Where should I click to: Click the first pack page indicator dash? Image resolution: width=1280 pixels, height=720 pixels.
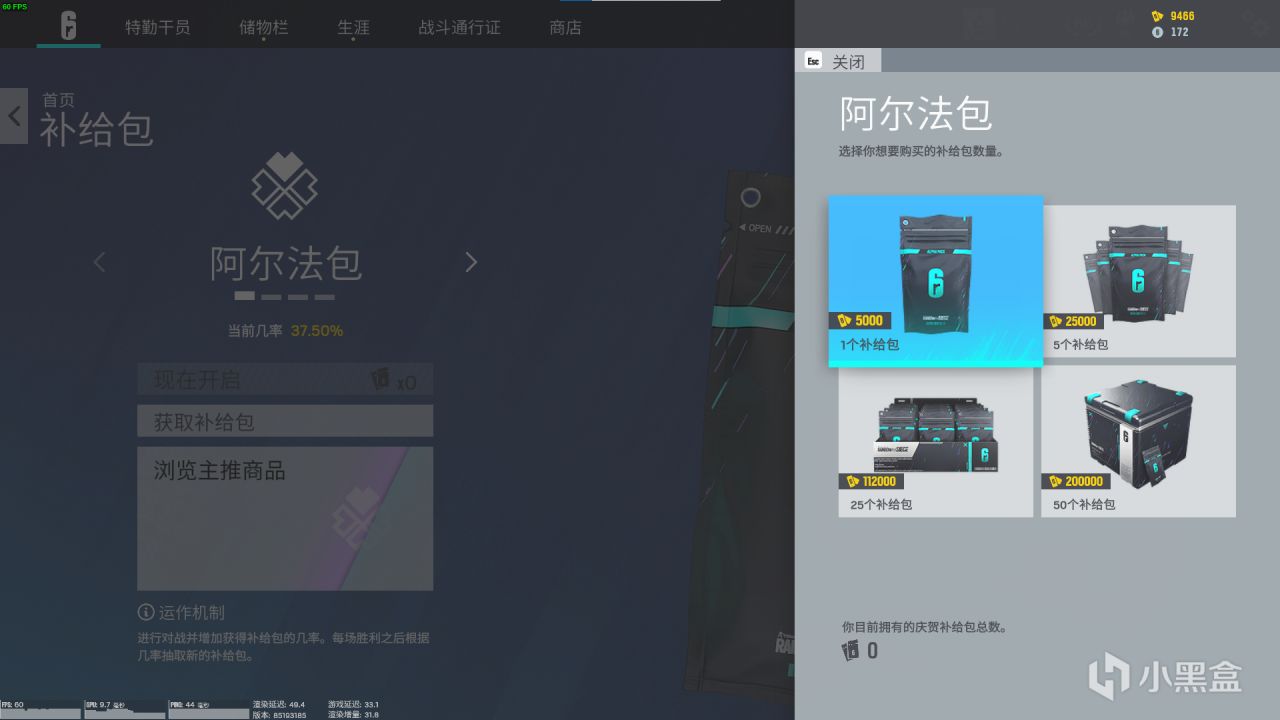244,296
